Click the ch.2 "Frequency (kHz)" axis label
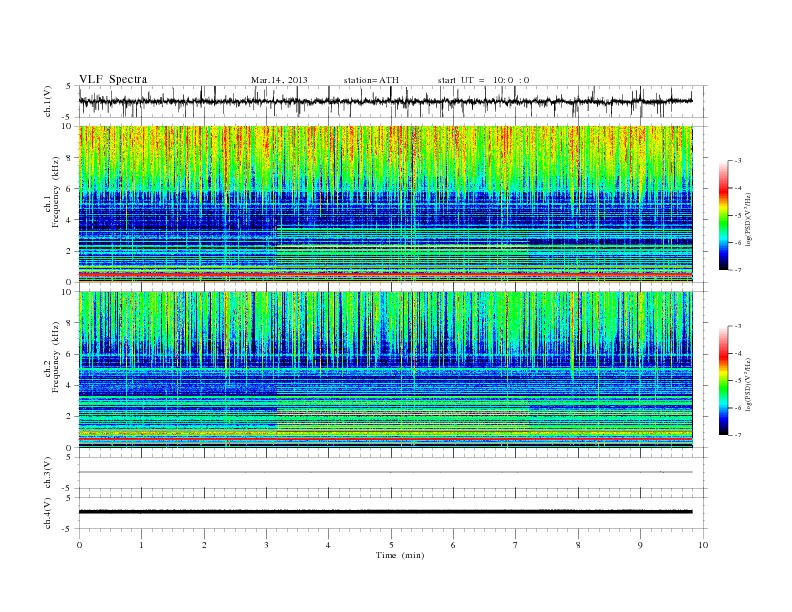The height and width of the screenshot is (612, 792). (56, 357)
